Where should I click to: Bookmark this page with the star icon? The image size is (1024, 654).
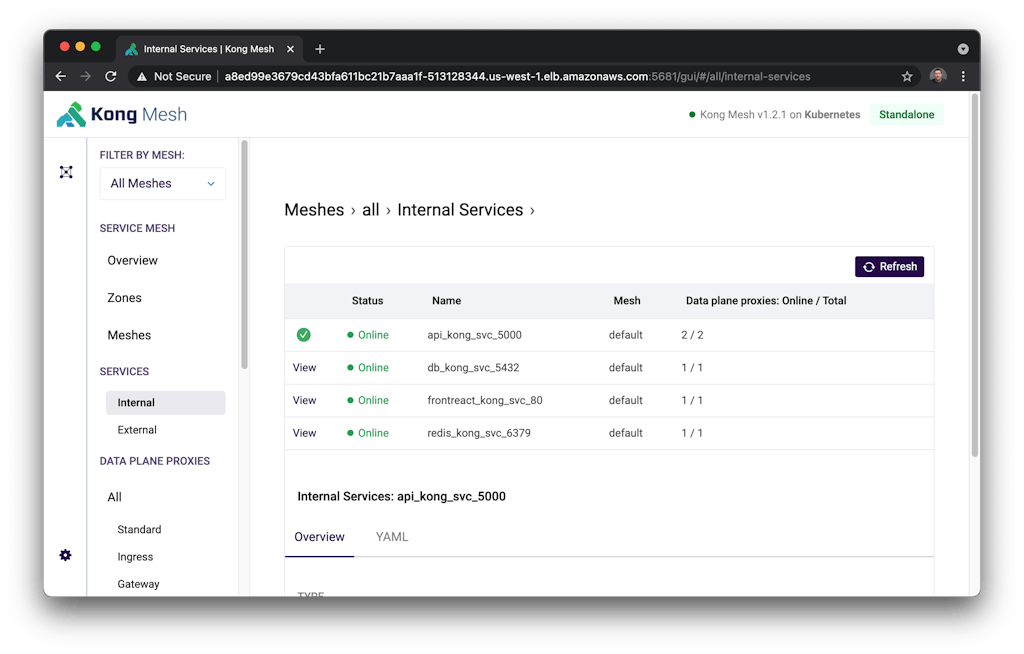[x=907, y=76]
